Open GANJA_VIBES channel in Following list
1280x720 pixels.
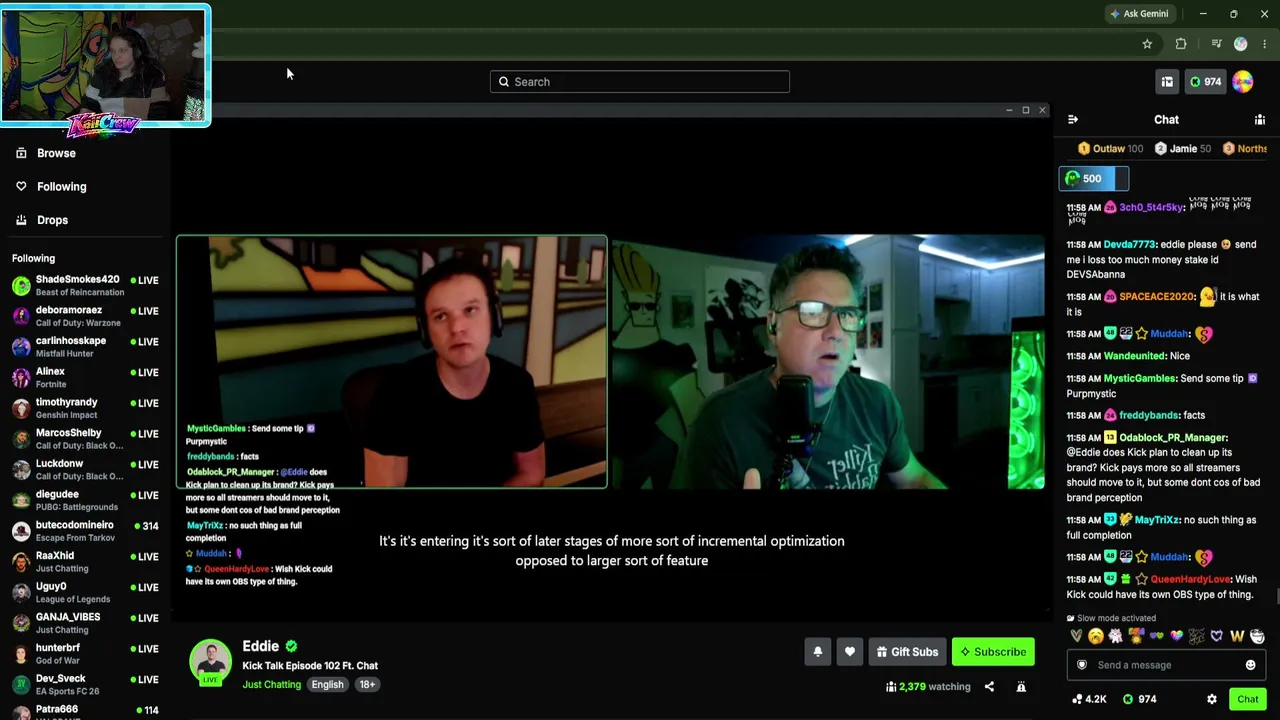pyautogui.click(x=86, y=623)
